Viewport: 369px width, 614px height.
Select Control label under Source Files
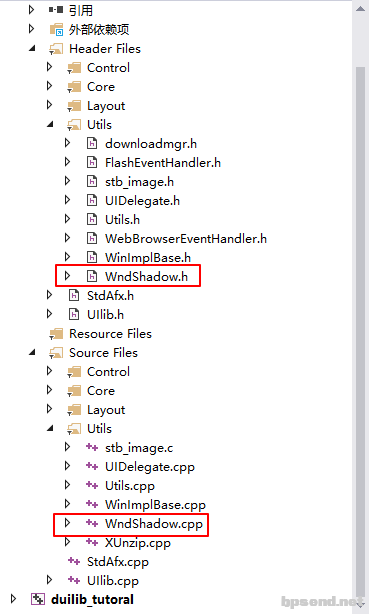click(x=109, y=372)
